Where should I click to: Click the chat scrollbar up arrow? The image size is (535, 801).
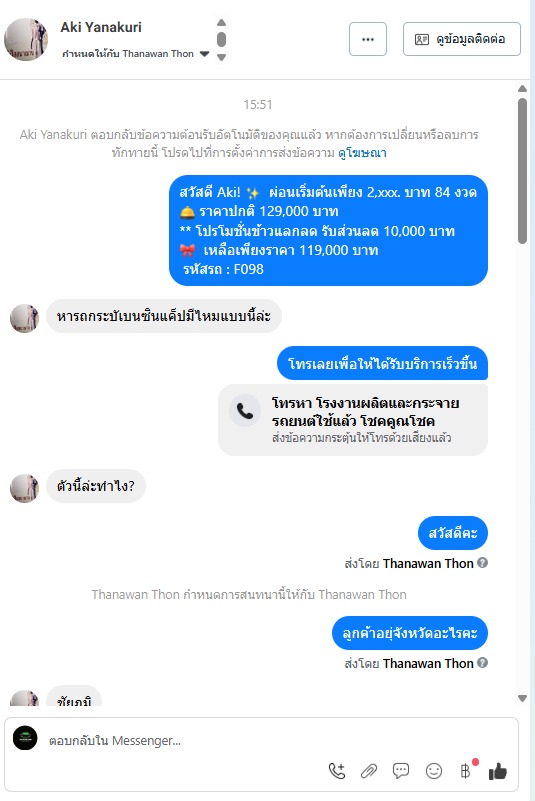522,89
